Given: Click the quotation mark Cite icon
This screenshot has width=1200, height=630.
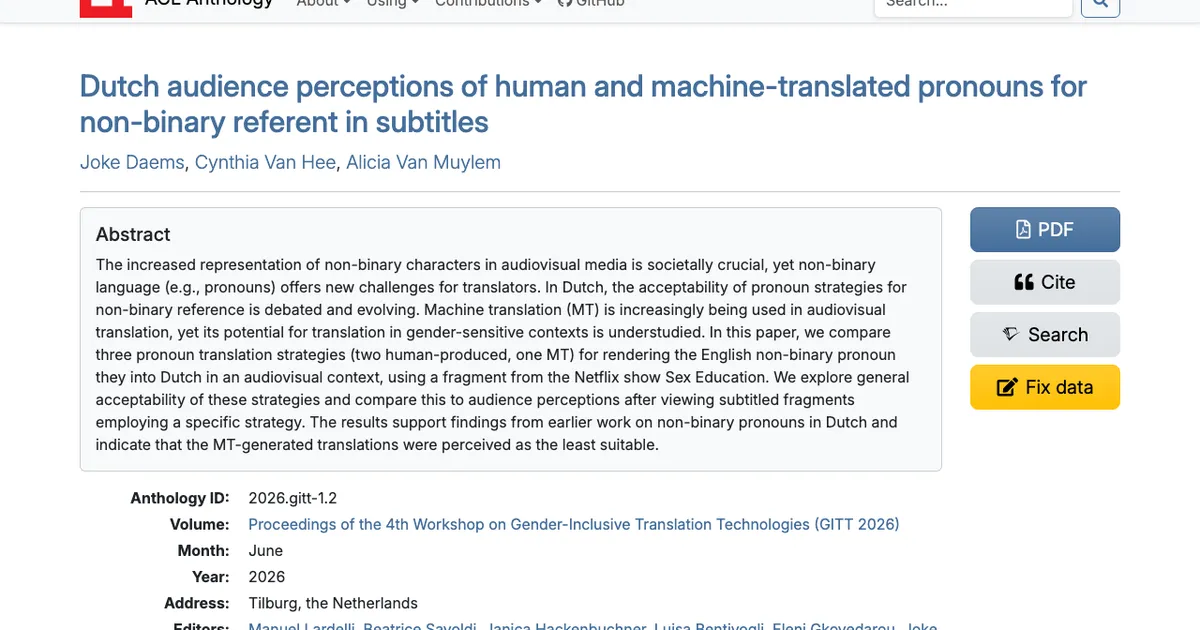Looking at the screenshot, I should pyautogui.click(x=1024, y=282).
